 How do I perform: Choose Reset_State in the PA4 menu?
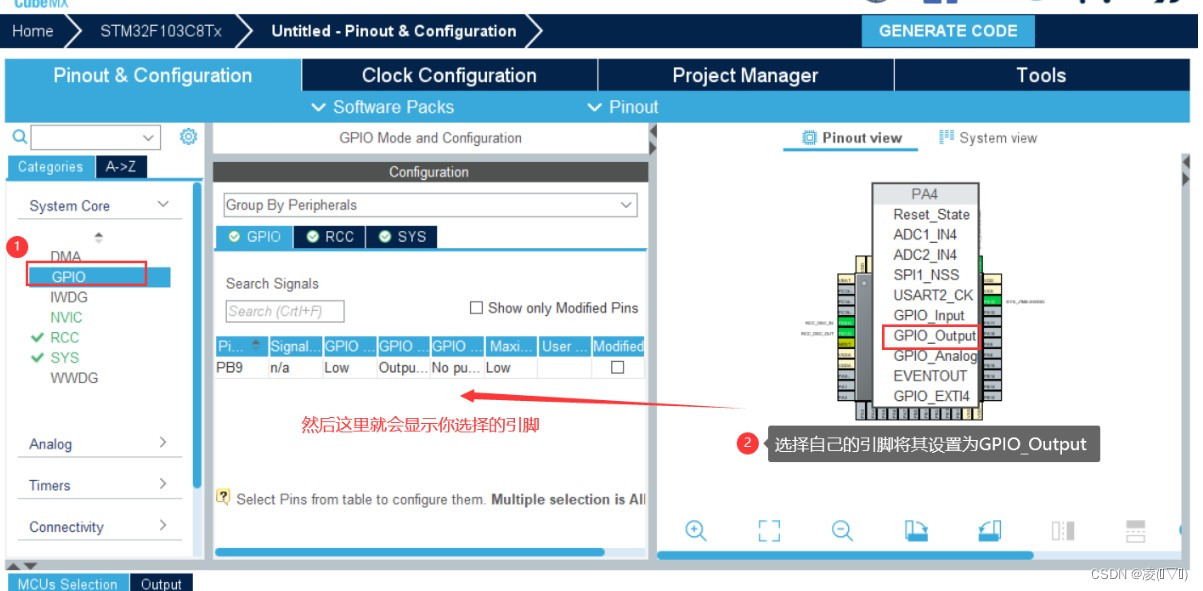click(x=932, y=214)
